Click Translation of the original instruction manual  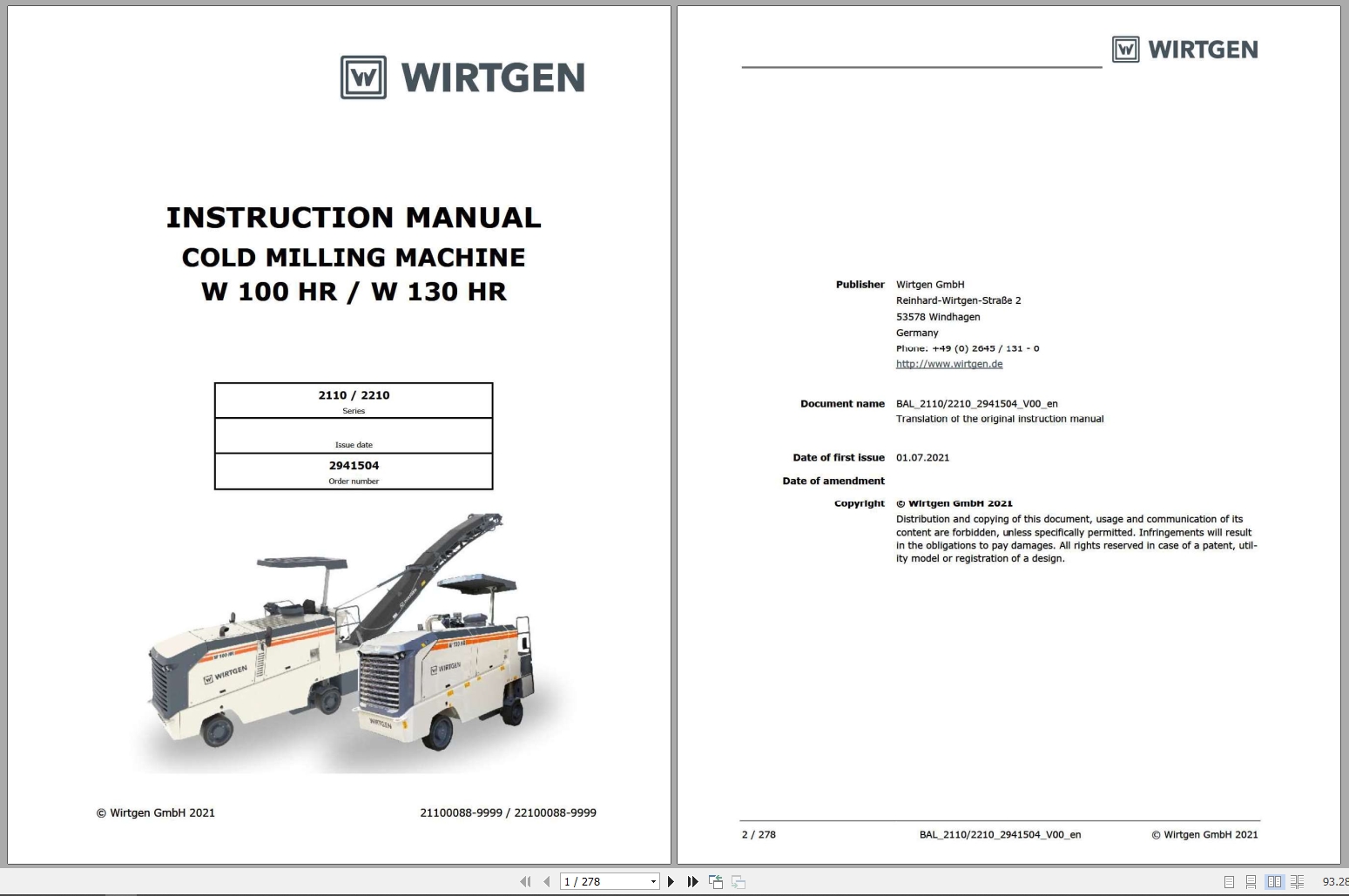point(1000,419)
